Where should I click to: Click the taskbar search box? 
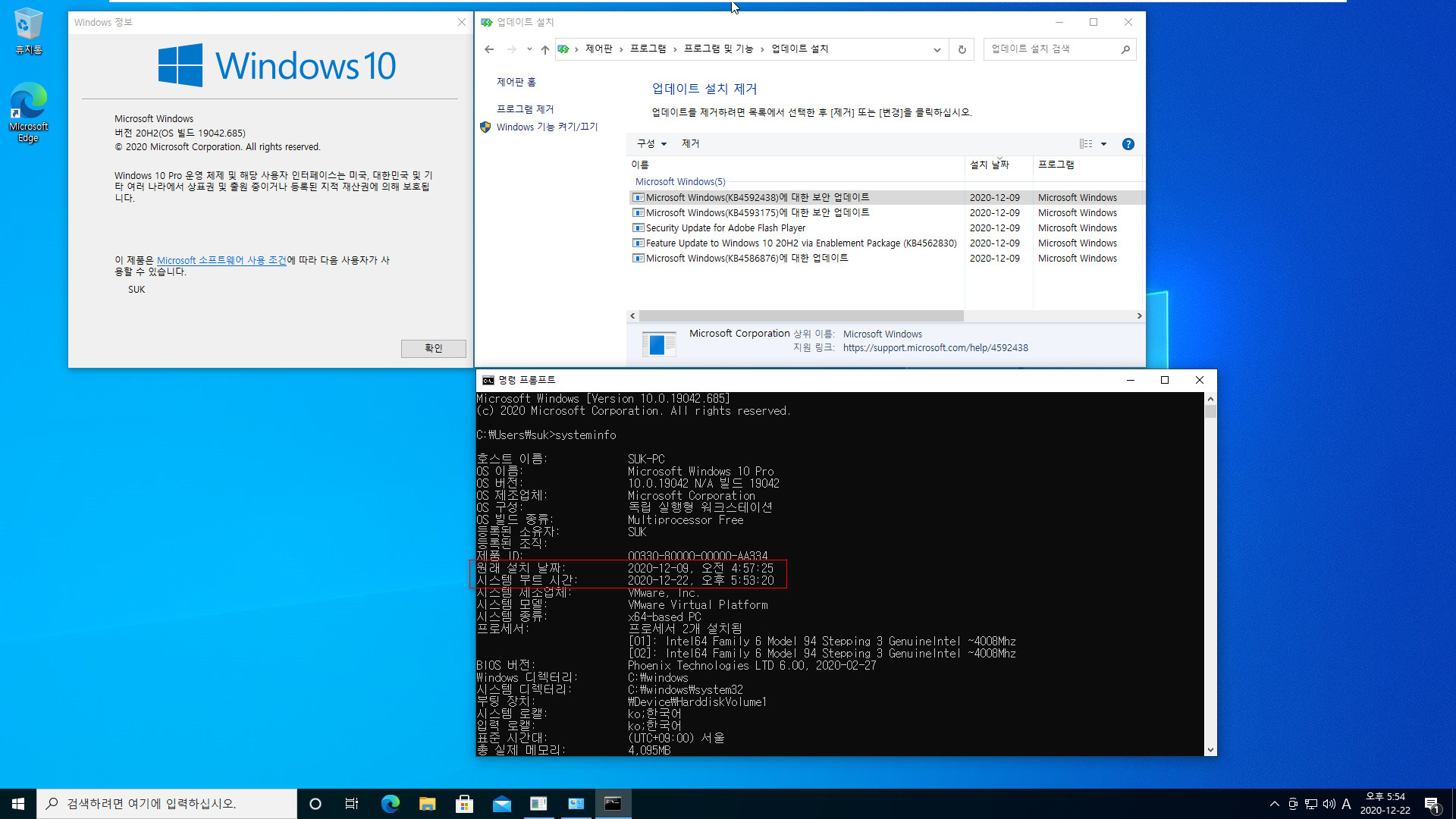pos(167,804)
